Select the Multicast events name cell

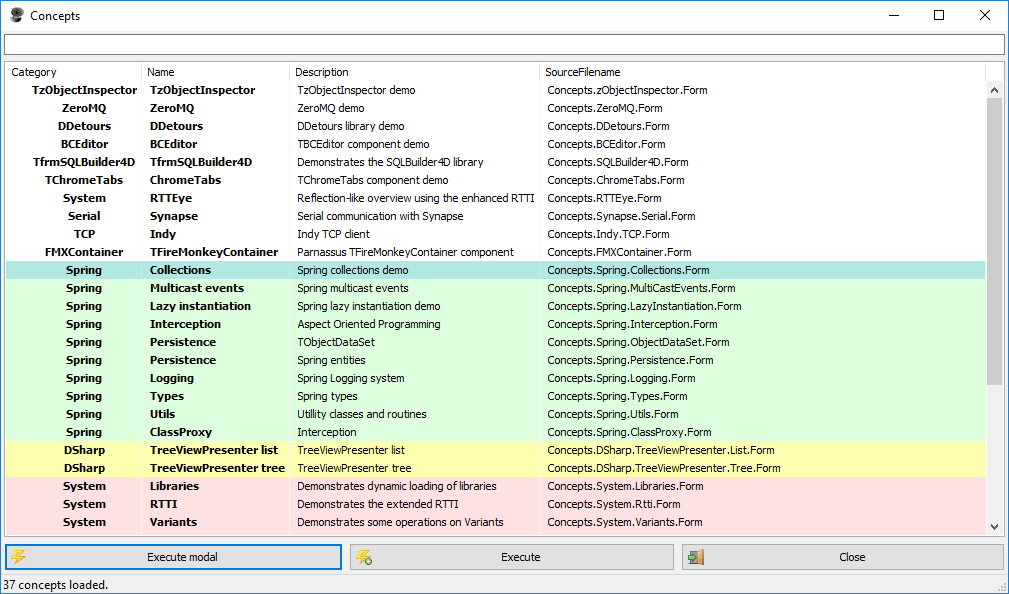click(x=197, y=288)
